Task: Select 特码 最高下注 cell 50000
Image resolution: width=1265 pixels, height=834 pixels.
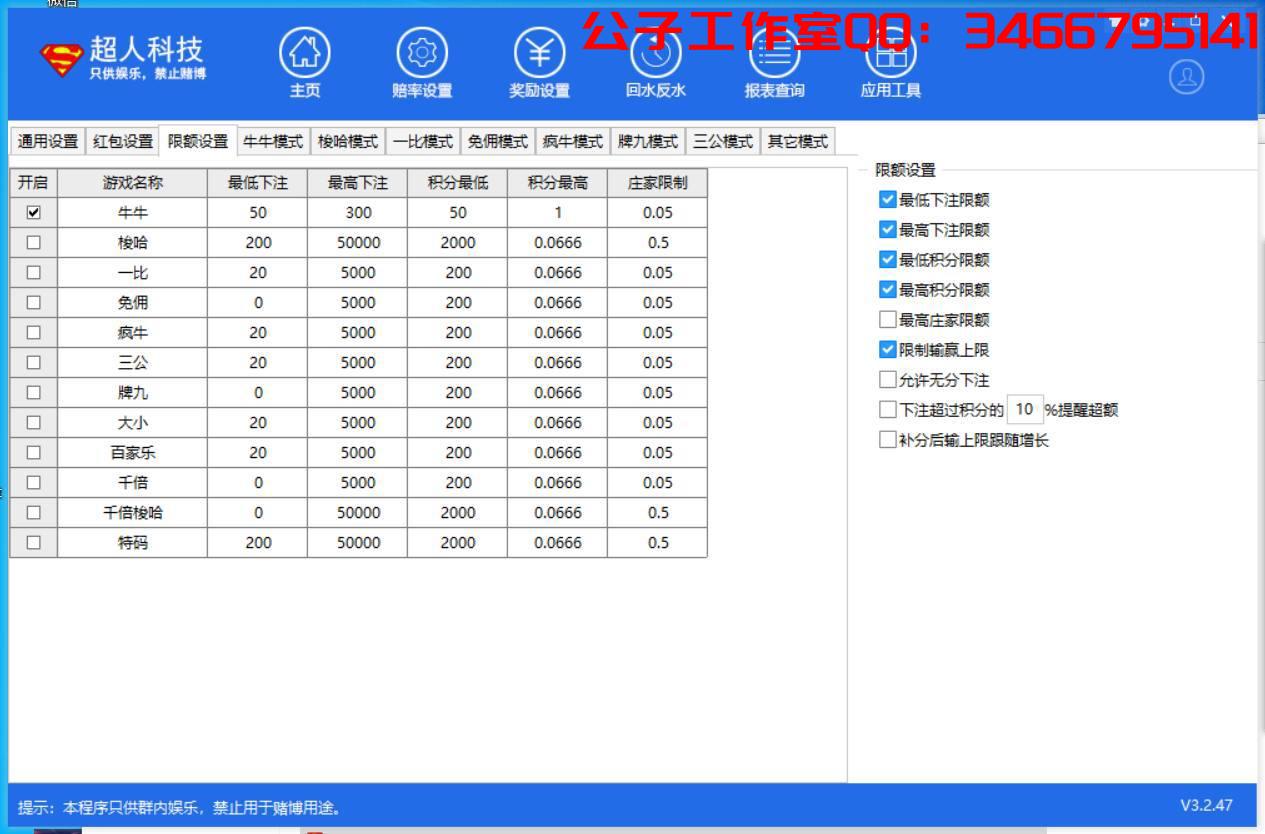Action: pos(358,542)
